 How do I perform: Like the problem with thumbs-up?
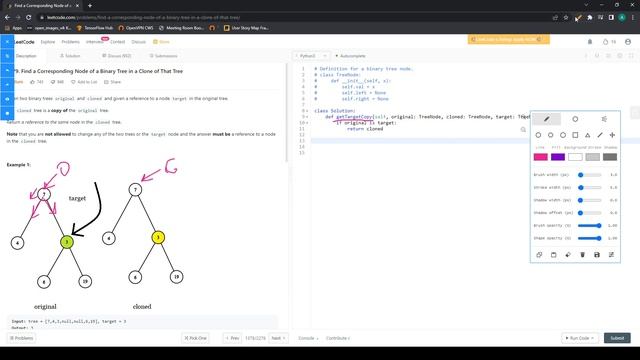[37, 82]
